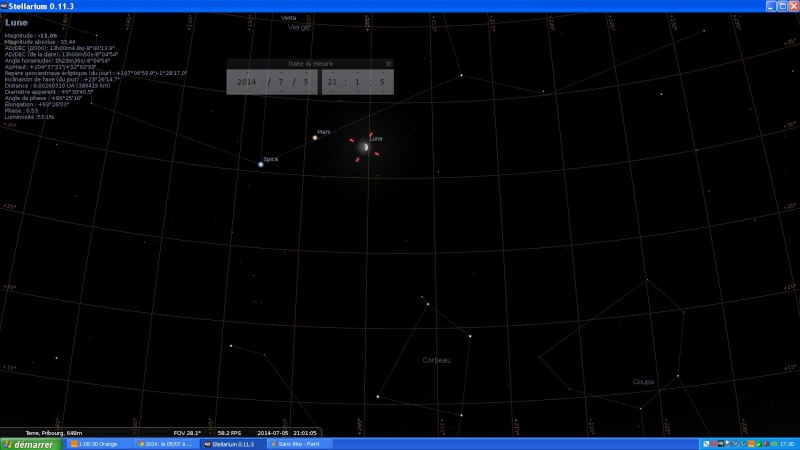
Task: Click the month field showing 7
Action: [x=281, y=82]
